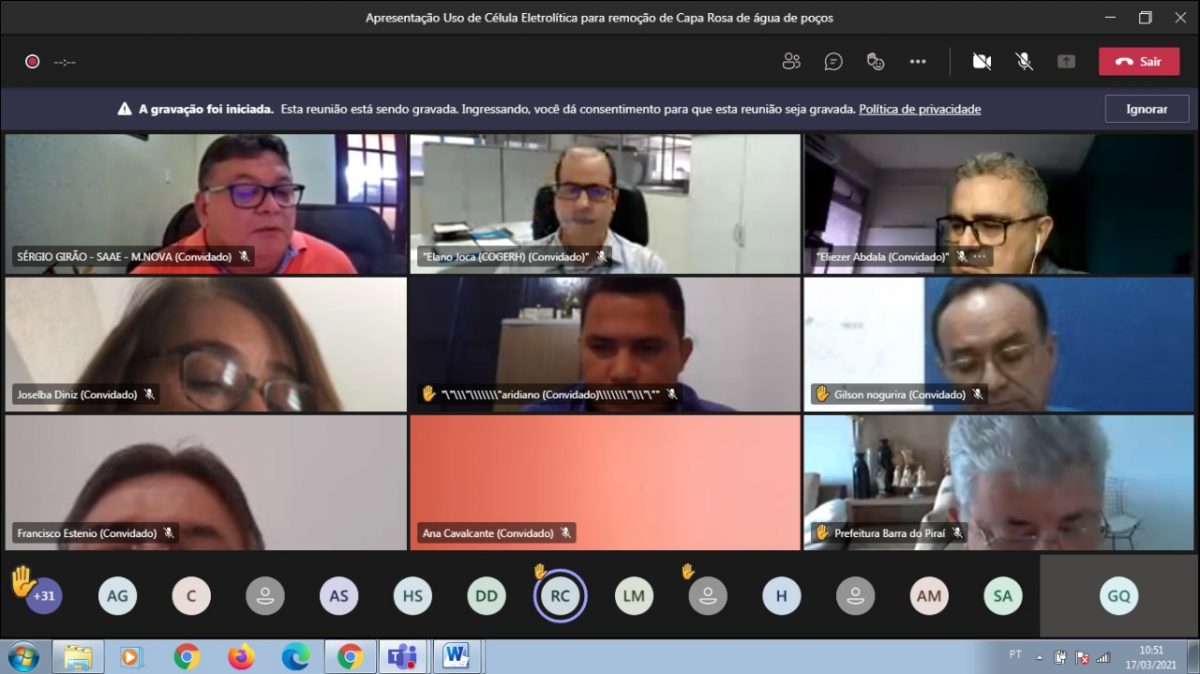The height and width of the screenshot is (674, 1200).
Task: Dismiss the recording banner with Ignorar
Action: (1146, 109)
